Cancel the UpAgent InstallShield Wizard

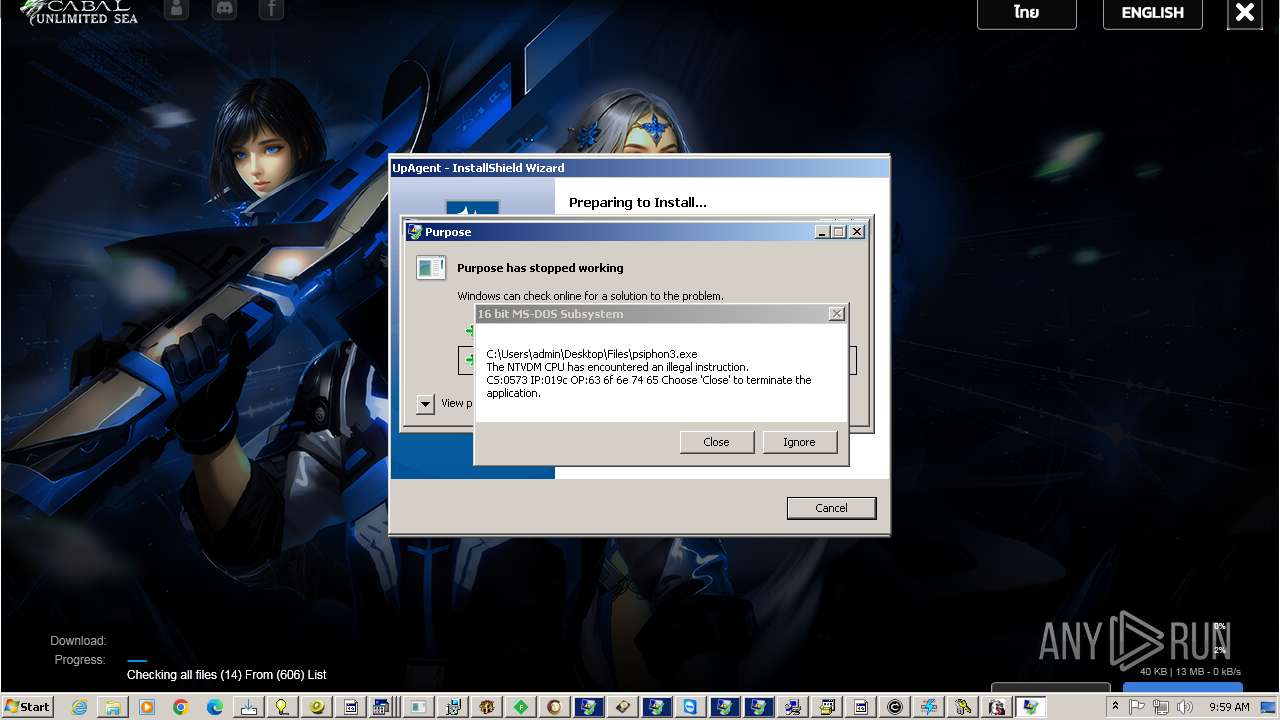pos(831,508)
